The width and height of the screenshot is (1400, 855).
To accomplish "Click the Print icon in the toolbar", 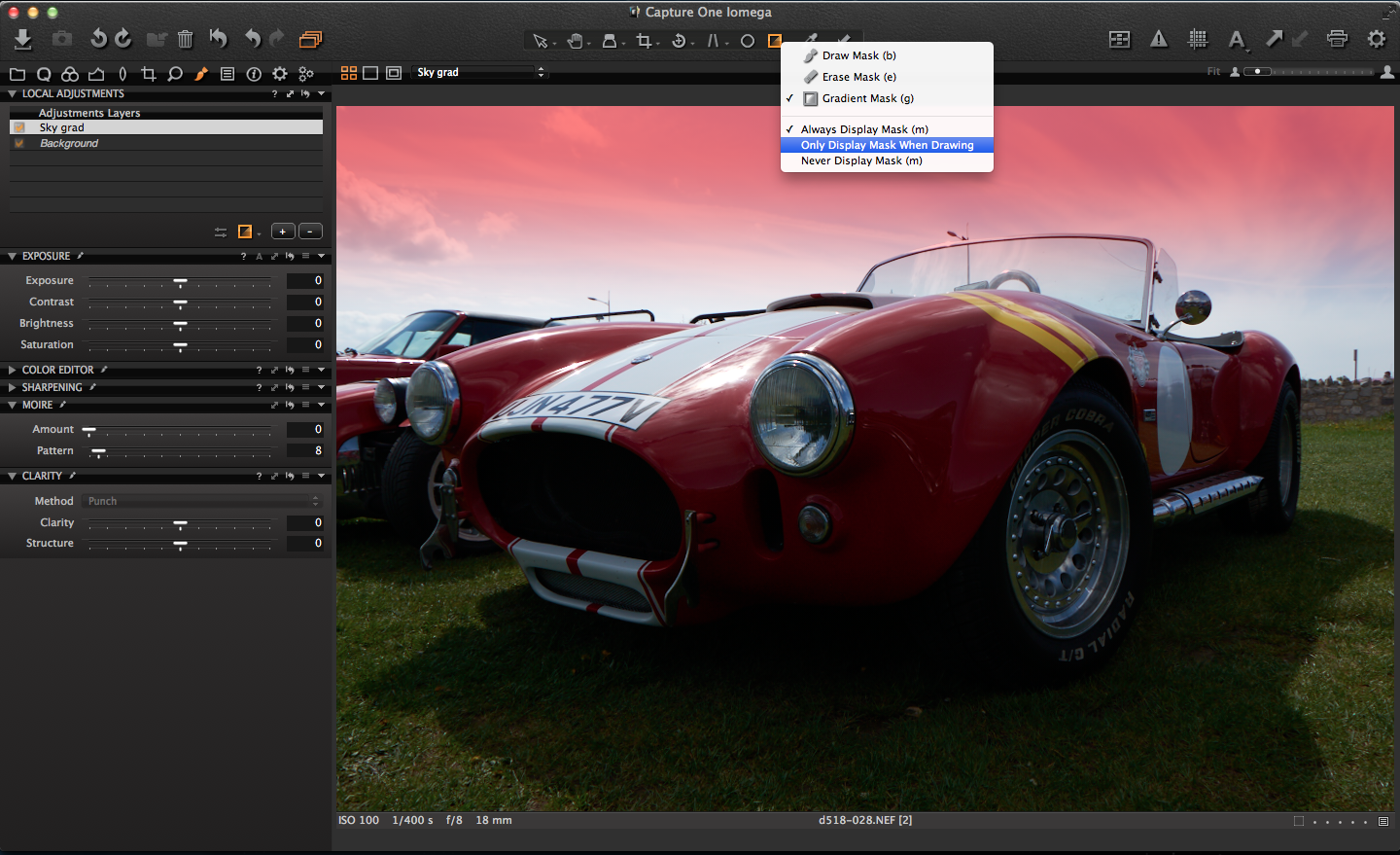I will pos(1337,40).
